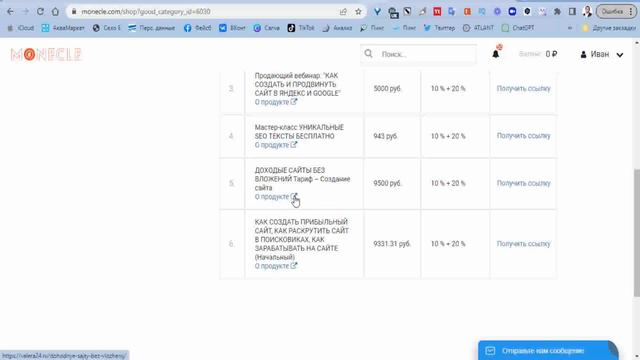This screenshot has width=640, height=360.
Task: Click the search magnifier icon
Action: [369, 54]
